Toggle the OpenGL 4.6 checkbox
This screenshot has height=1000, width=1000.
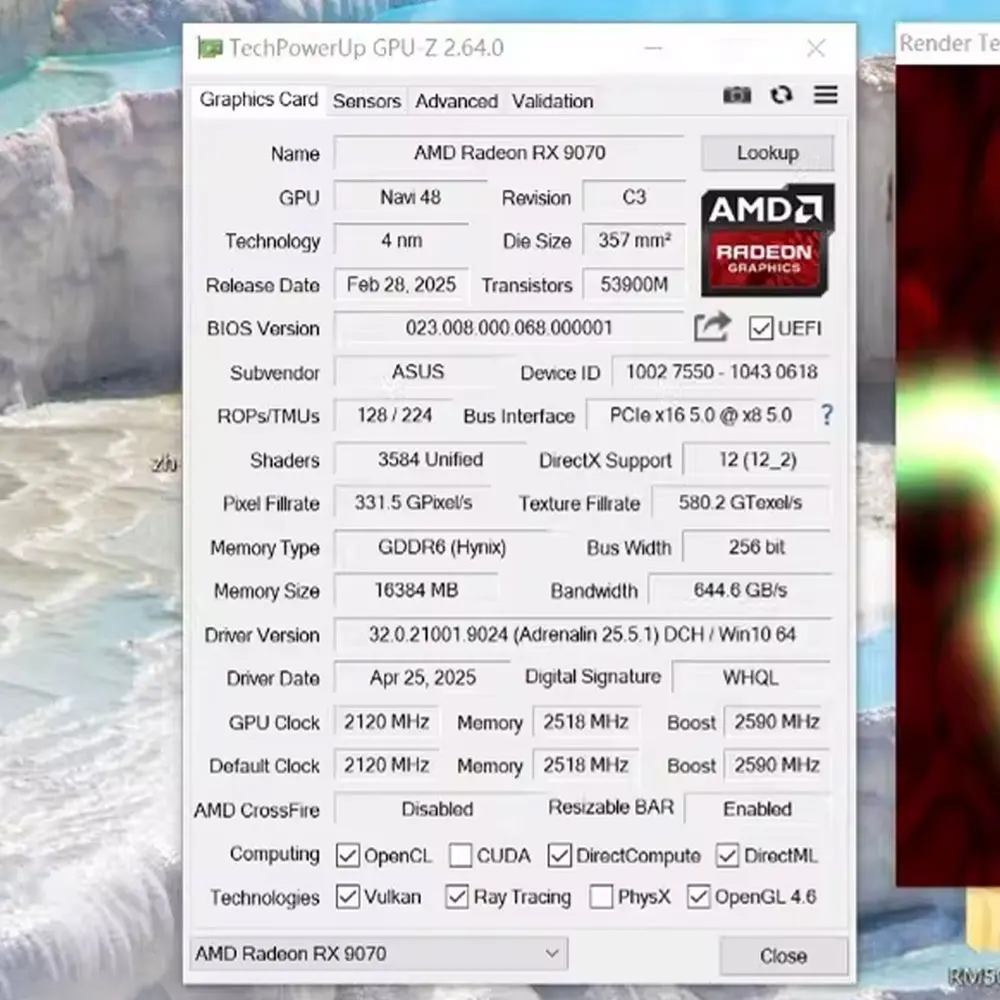[x=698, y=897]
